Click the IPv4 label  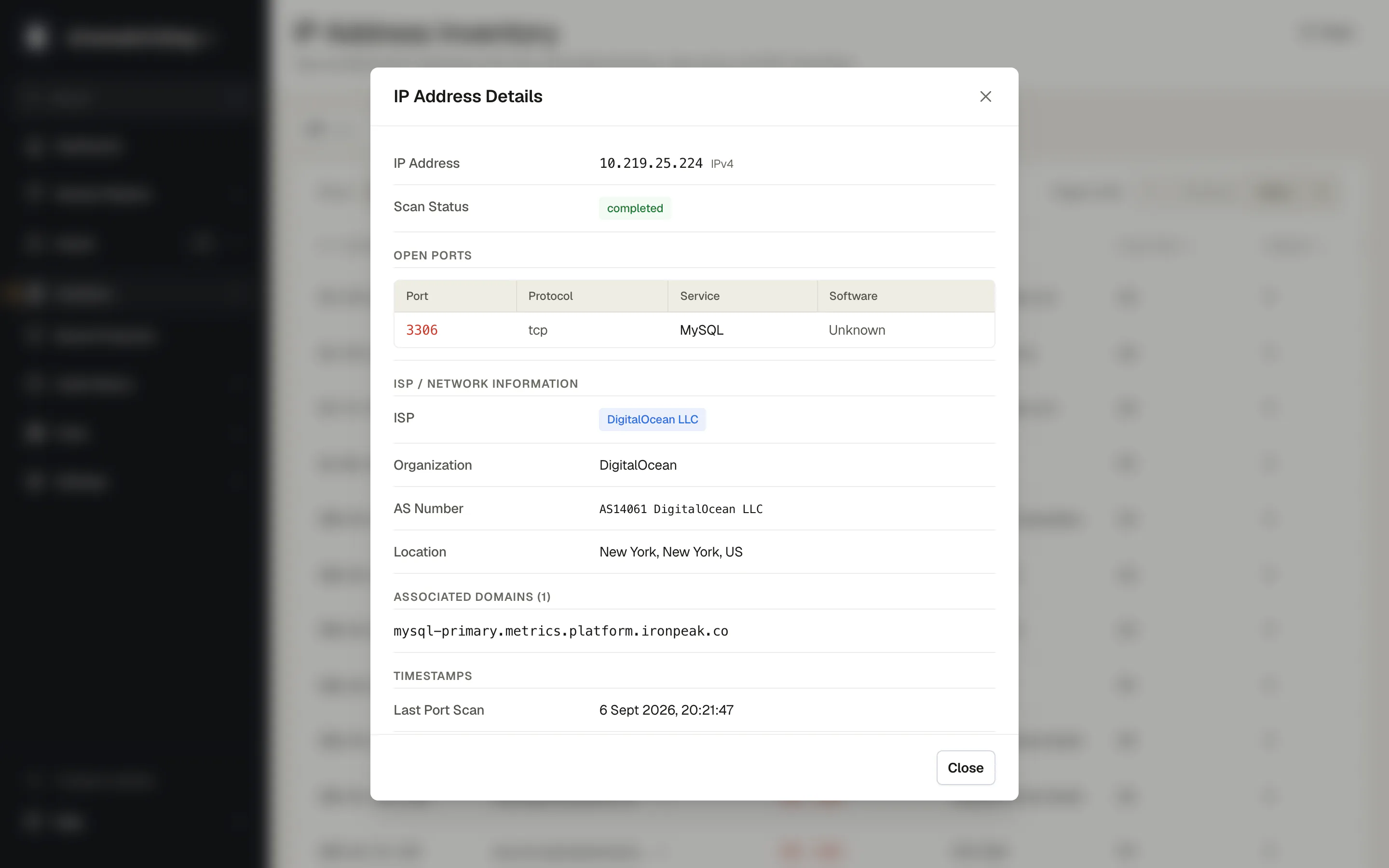coord(722,164)
